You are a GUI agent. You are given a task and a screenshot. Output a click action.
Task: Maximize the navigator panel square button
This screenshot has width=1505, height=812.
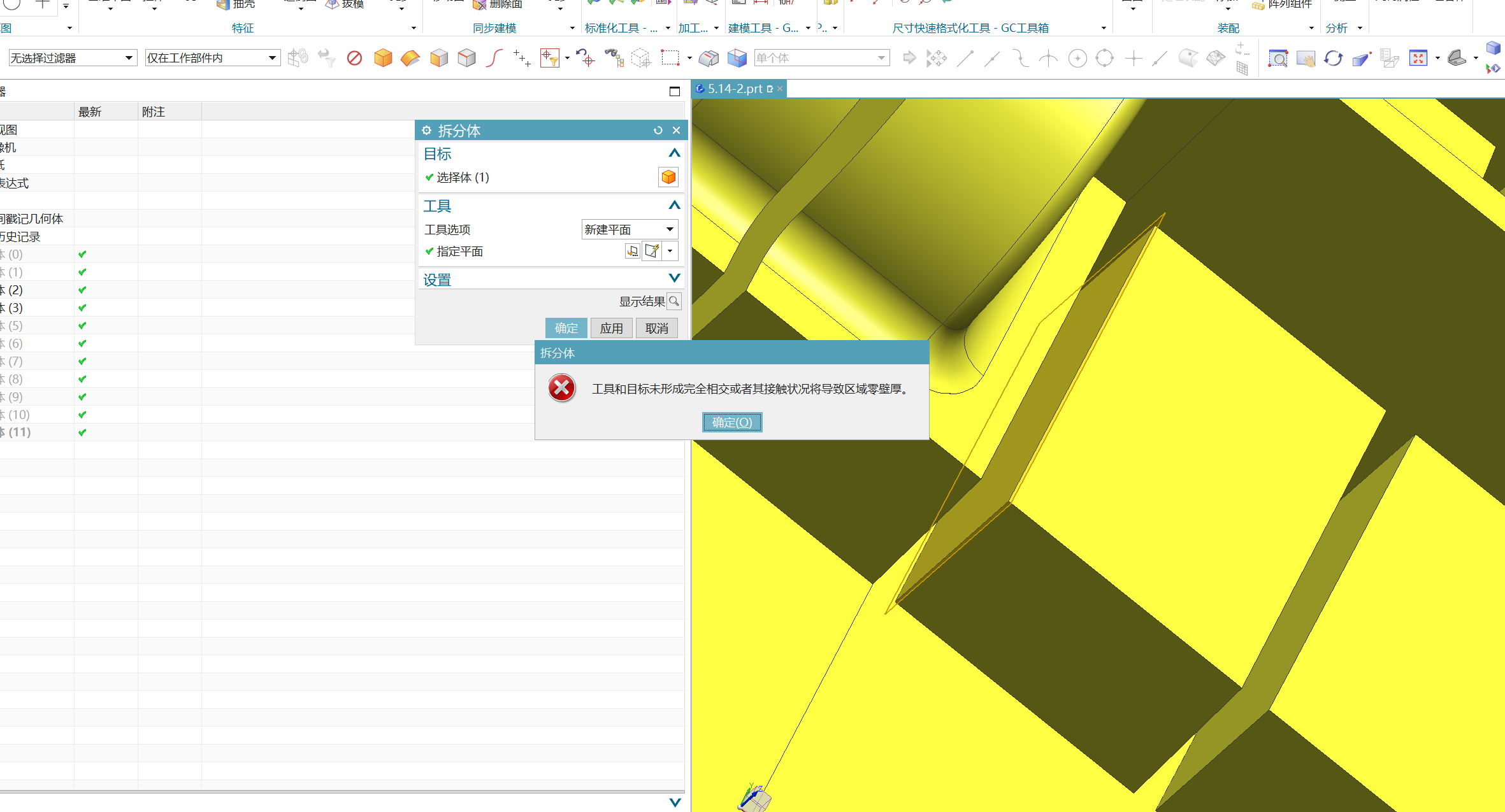coord(675,92)
